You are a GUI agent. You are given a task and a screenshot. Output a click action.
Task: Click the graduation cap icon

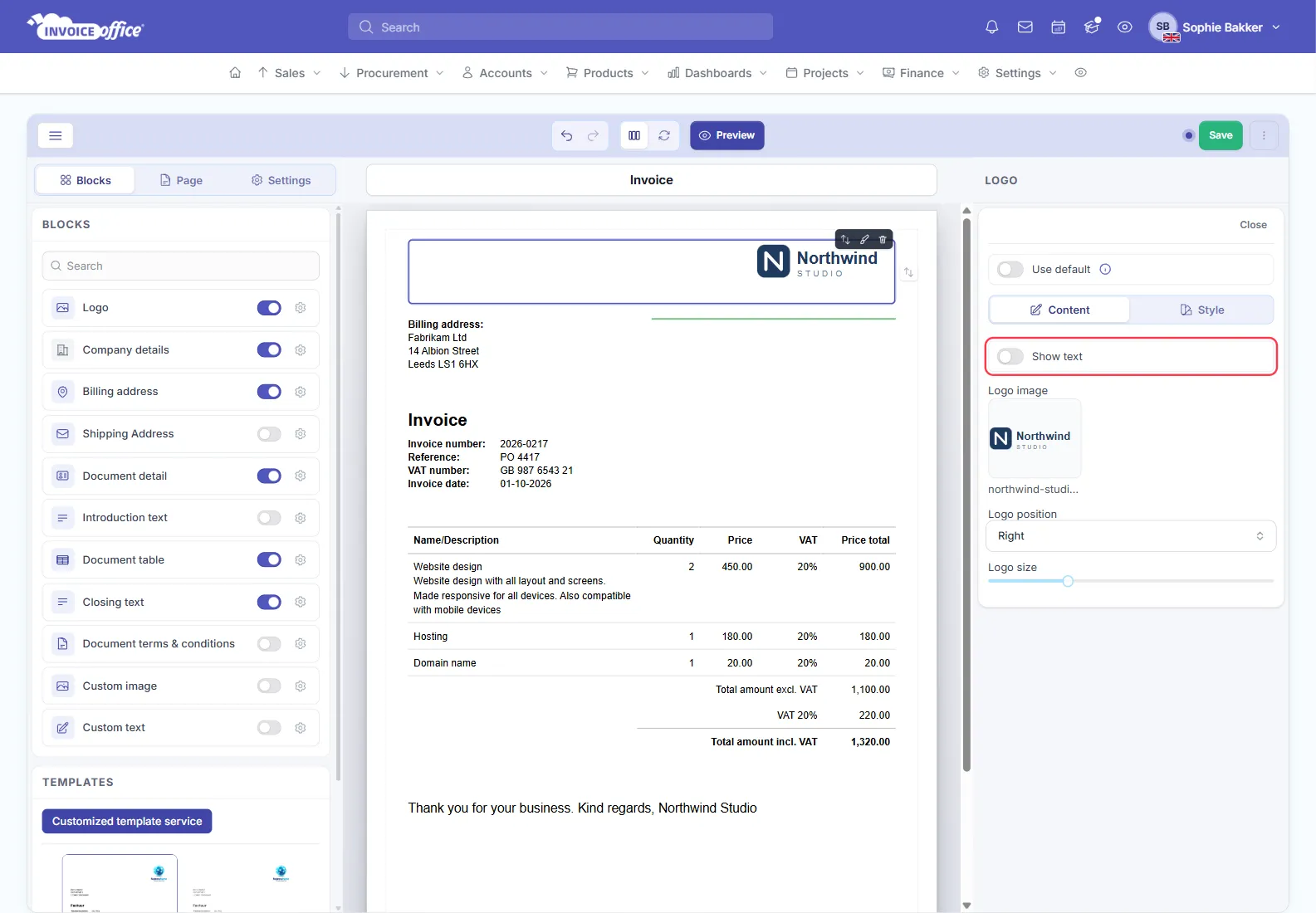(x=1091, y=27)
